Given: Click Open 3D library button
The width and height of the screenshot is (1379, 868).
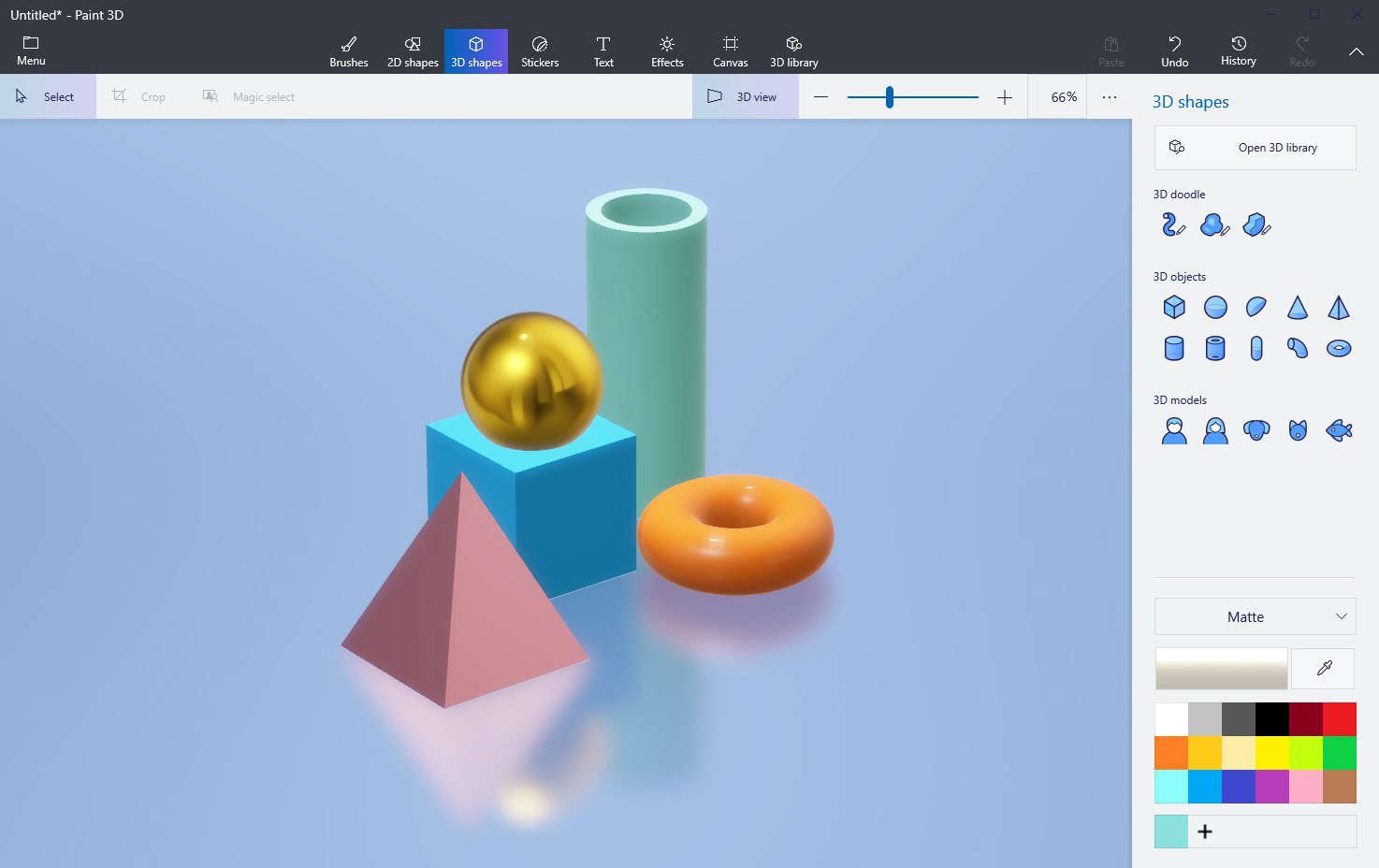Looking at the screenshot, I should pos(1255,148).
